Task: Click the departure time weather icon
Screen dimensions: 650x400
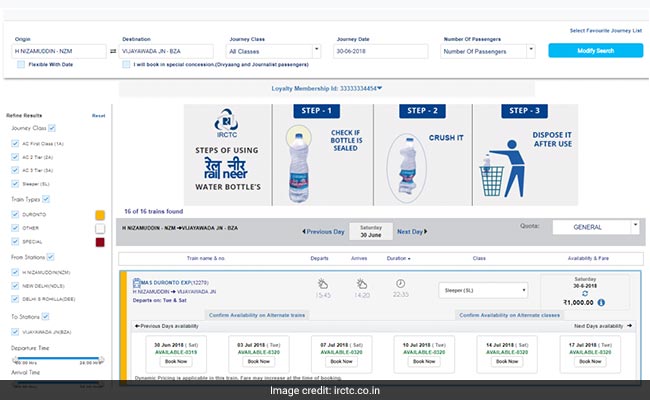Action: (323, 284)
